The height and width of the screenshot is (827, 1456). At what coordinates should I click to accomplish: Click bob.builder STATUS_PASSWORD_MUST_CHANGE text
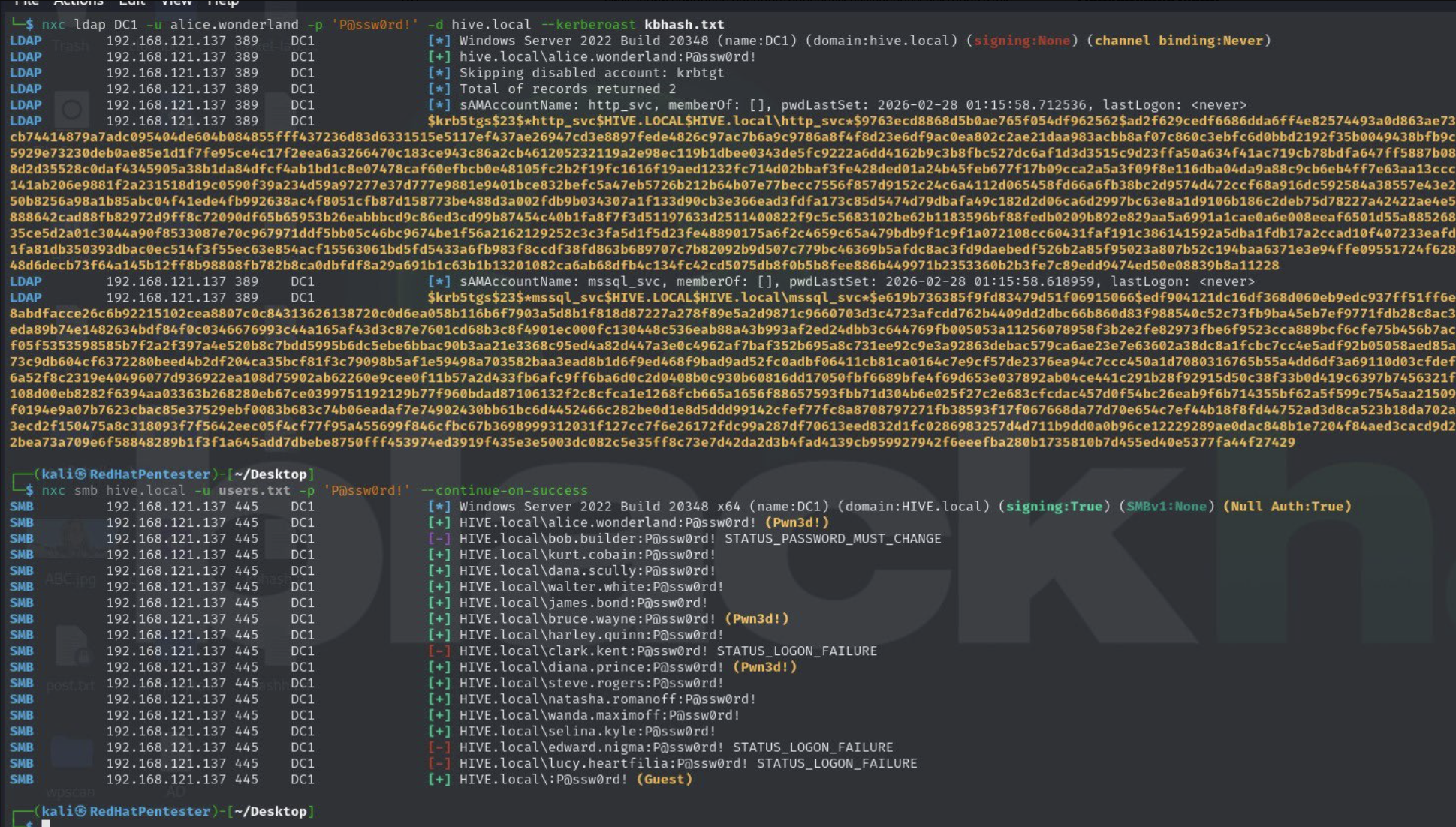point(832,539)
